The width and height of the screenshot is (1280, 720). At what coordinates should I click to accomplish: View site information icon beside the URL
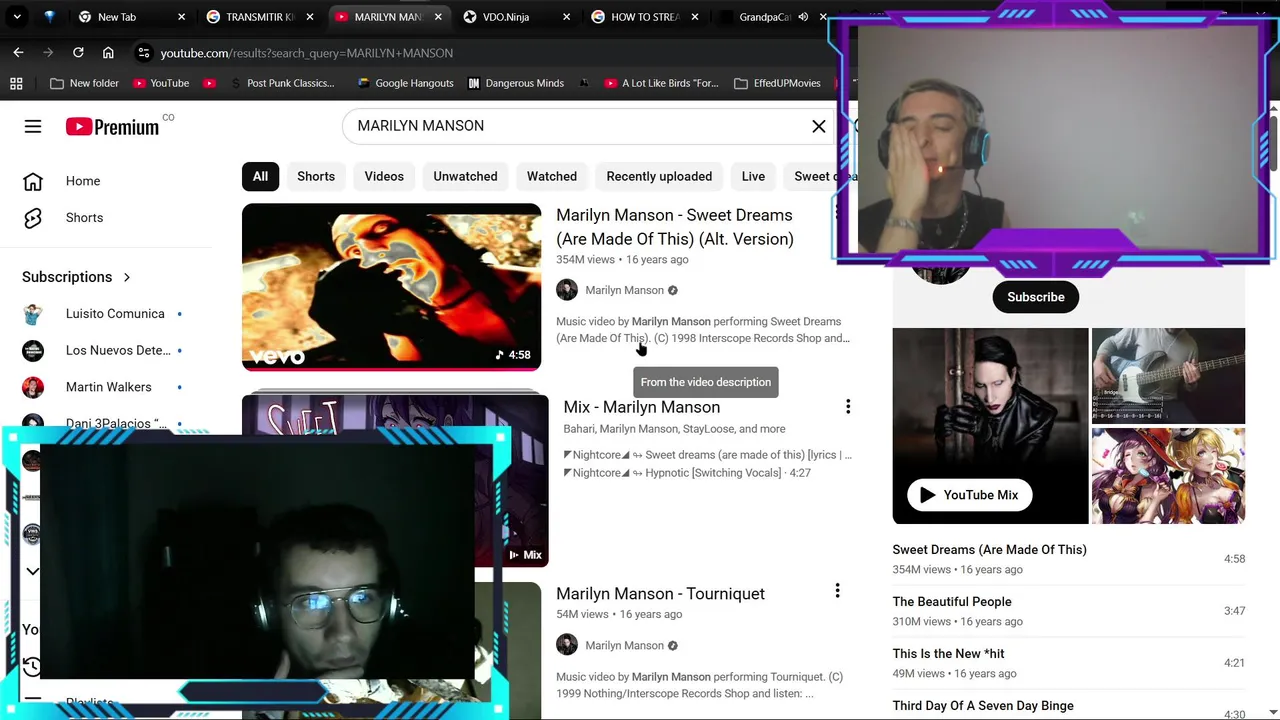[x=144, y=52]
